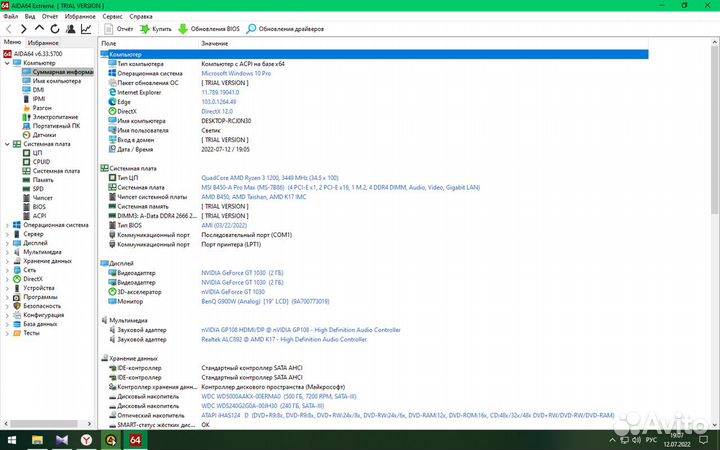This screenshot has width=720, height=450.
Task: Open the Разгон tree item
Action: coord(37,108)
